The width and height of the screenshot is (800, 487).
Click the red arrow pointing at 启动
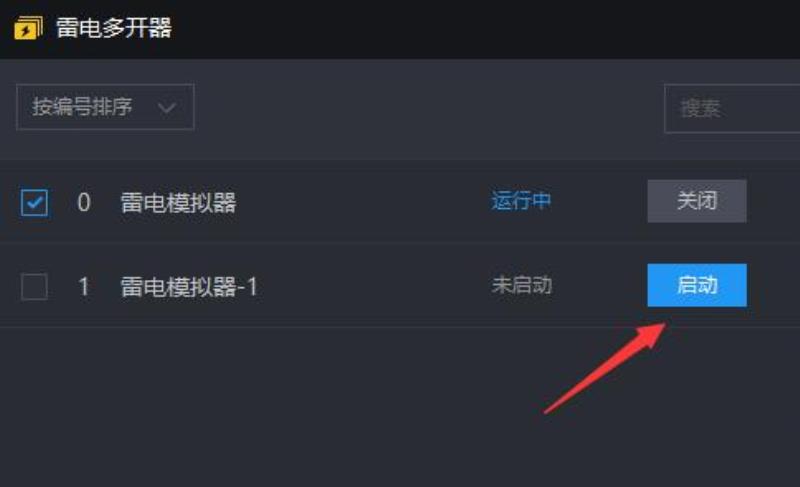pos(605,368)
